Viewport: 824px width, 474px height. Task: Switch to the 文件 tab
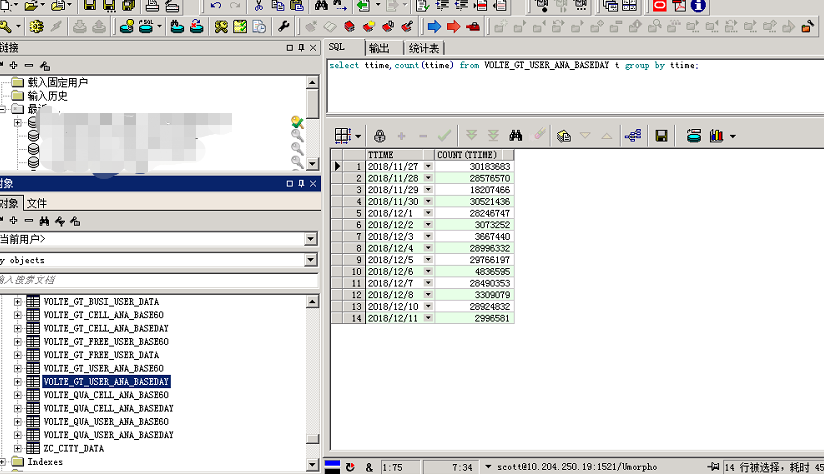point(37,203)
